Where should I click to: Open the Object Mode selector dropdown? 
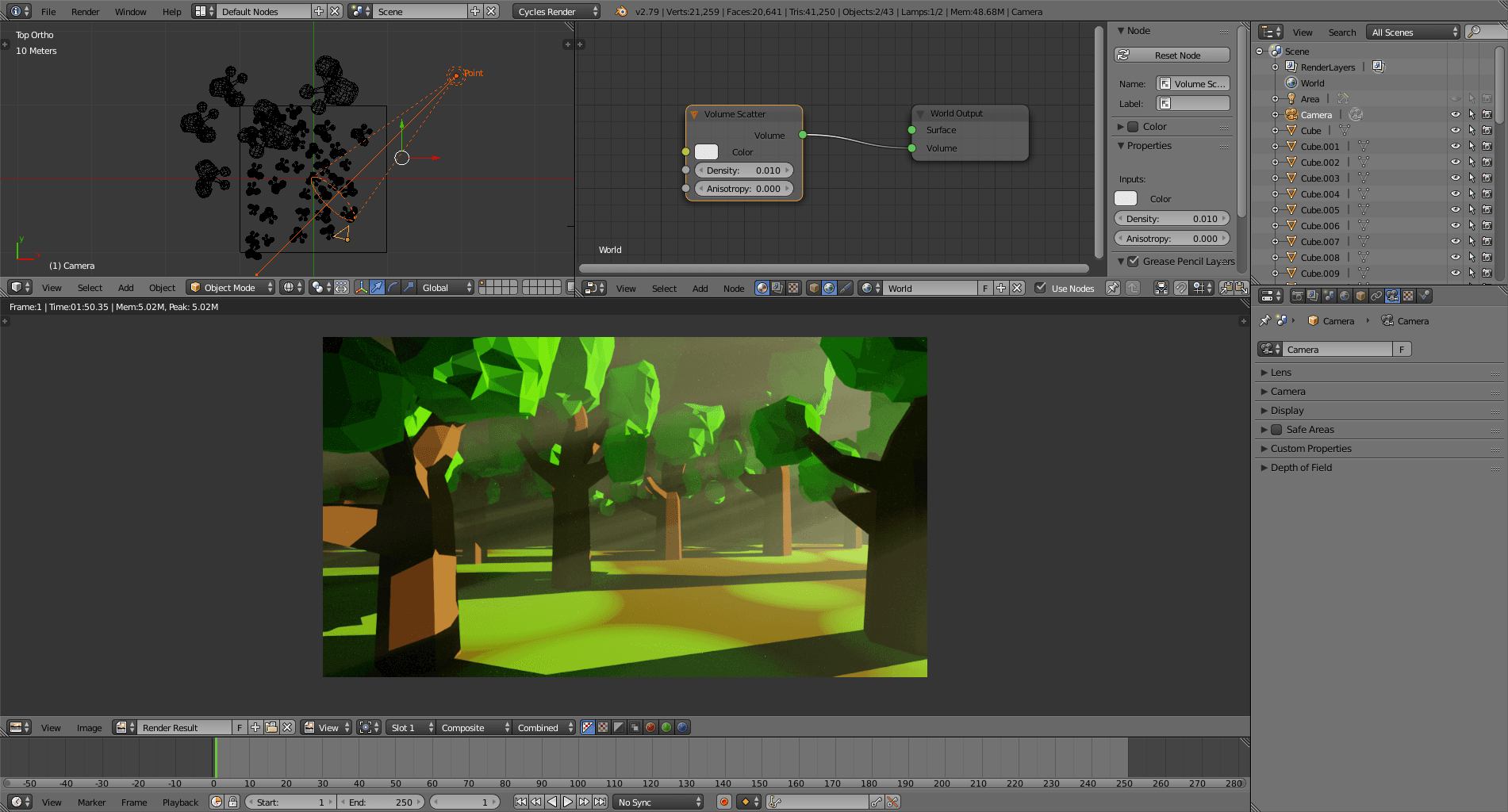(x=230, y=287)
